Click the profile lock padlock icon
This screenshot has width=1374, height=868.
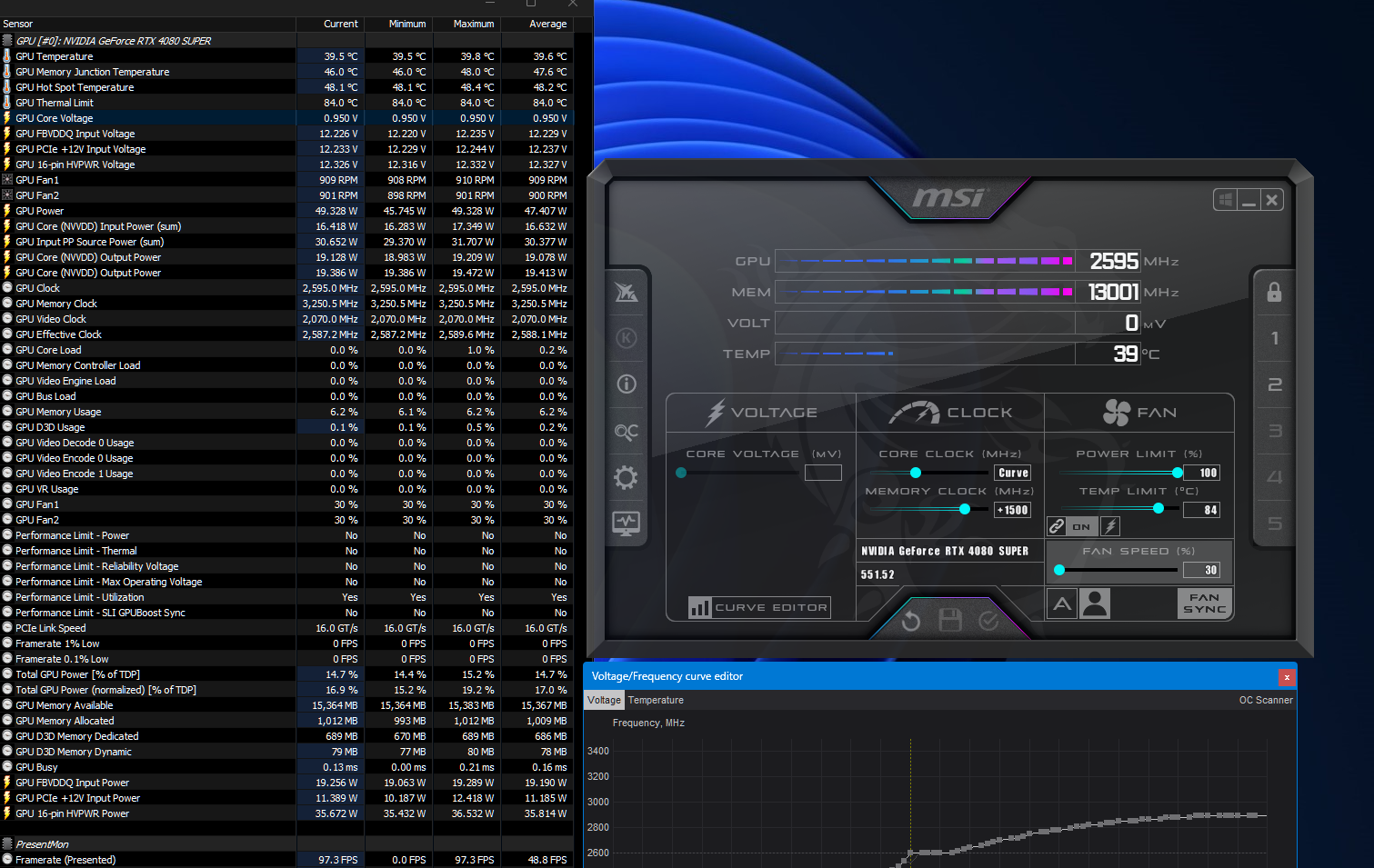(1274, 292)
